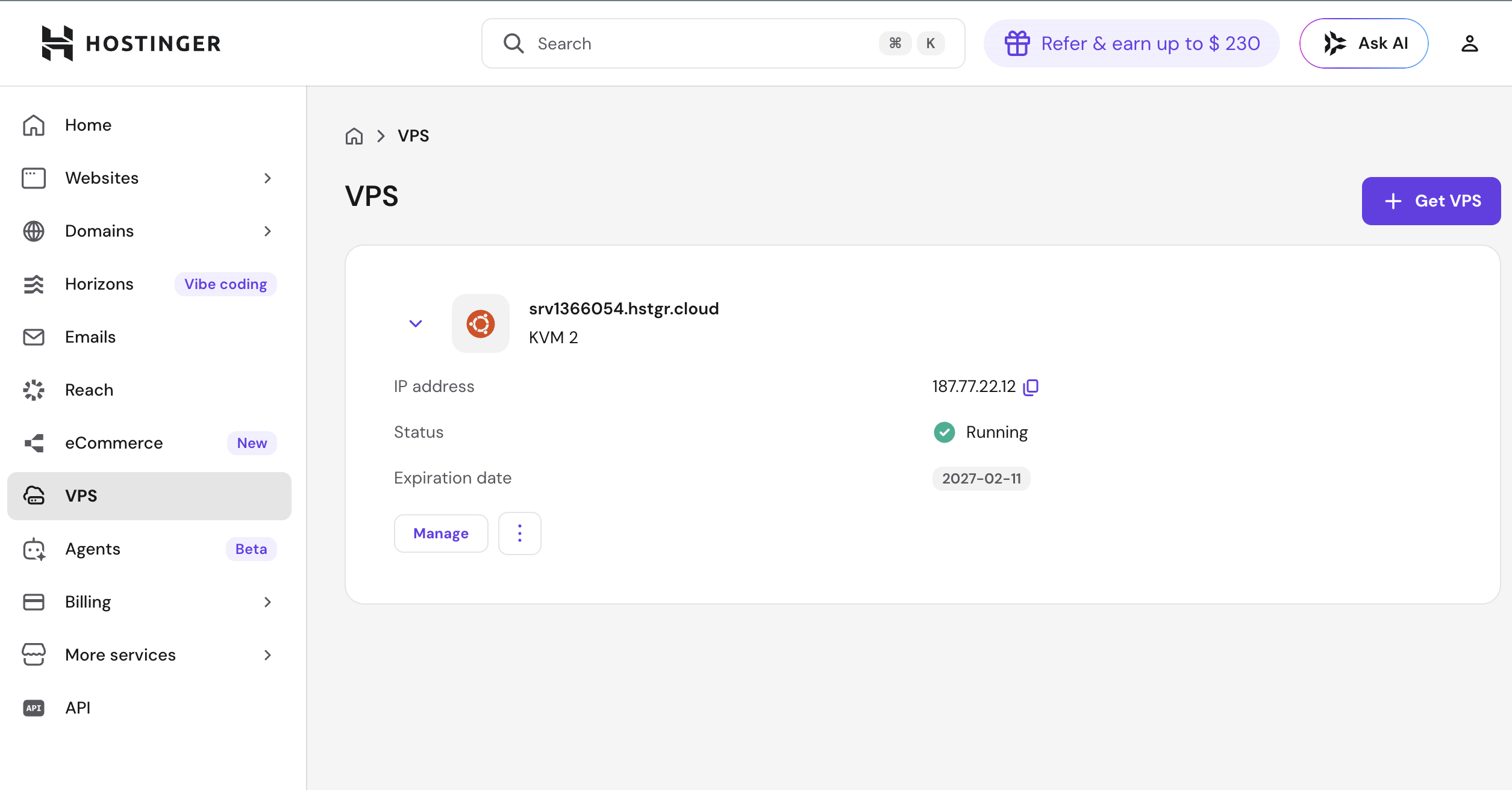Click the New badge beside eCommerce
This screenshot has width=1512, height=790.
(252, 443)
